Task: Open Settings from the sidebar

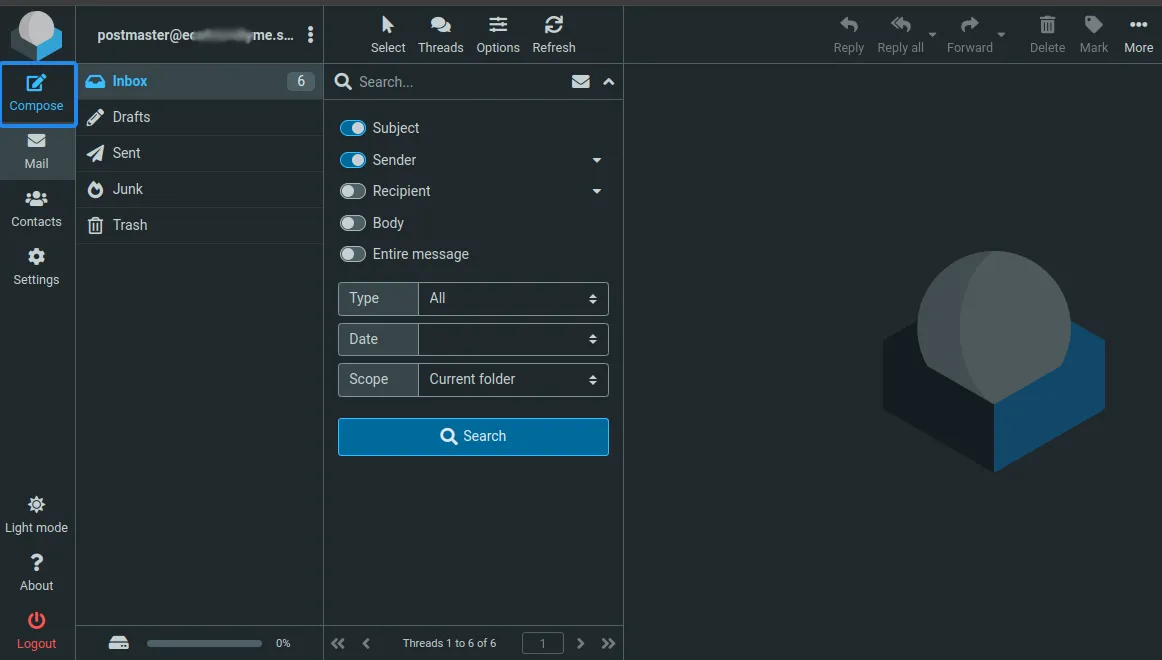Action: [36, 267]
